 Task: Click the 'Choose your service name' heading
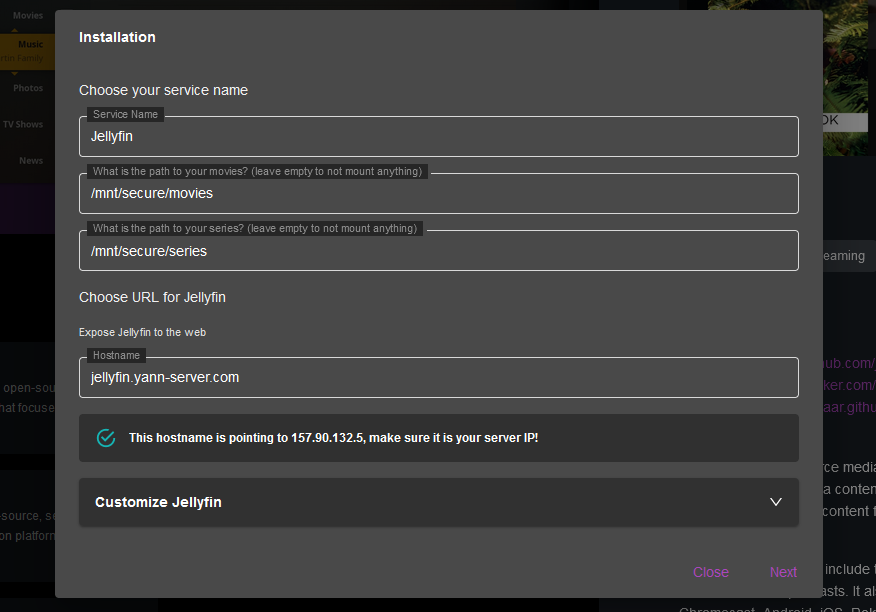point(163,90)
